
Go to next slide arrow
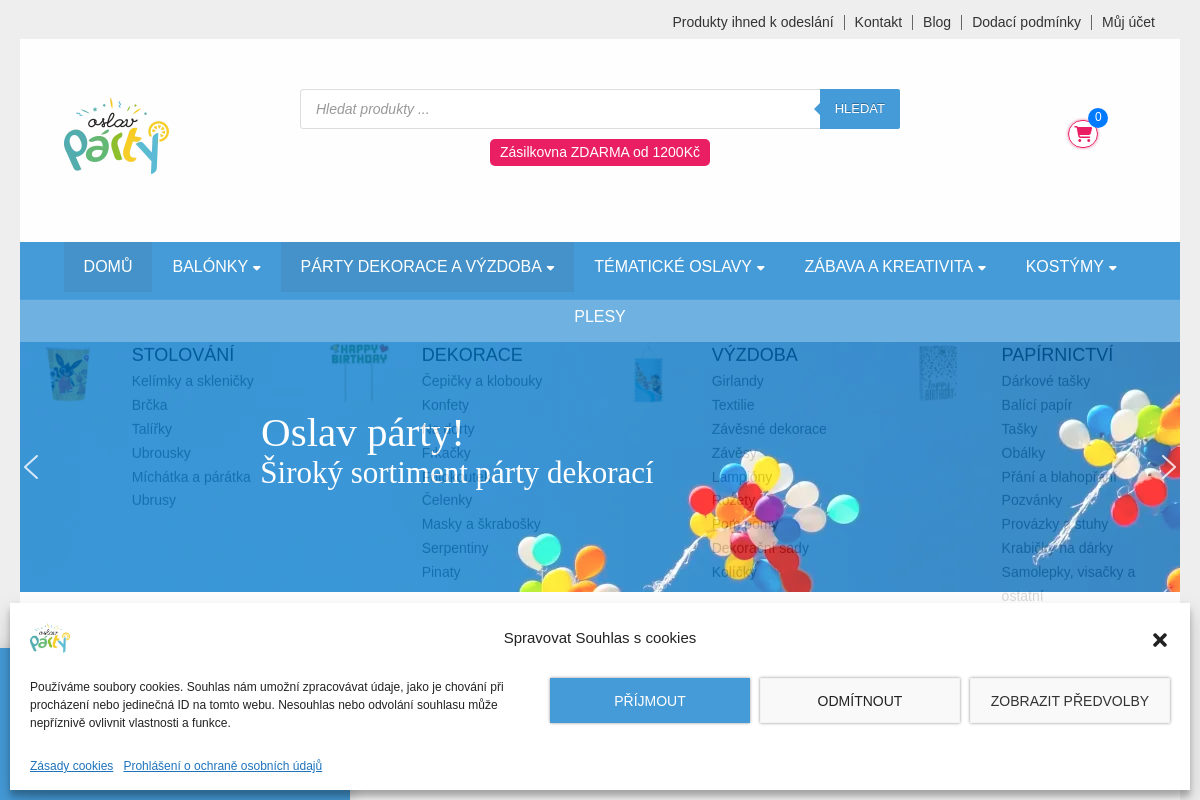click(x=1168, y=467)
